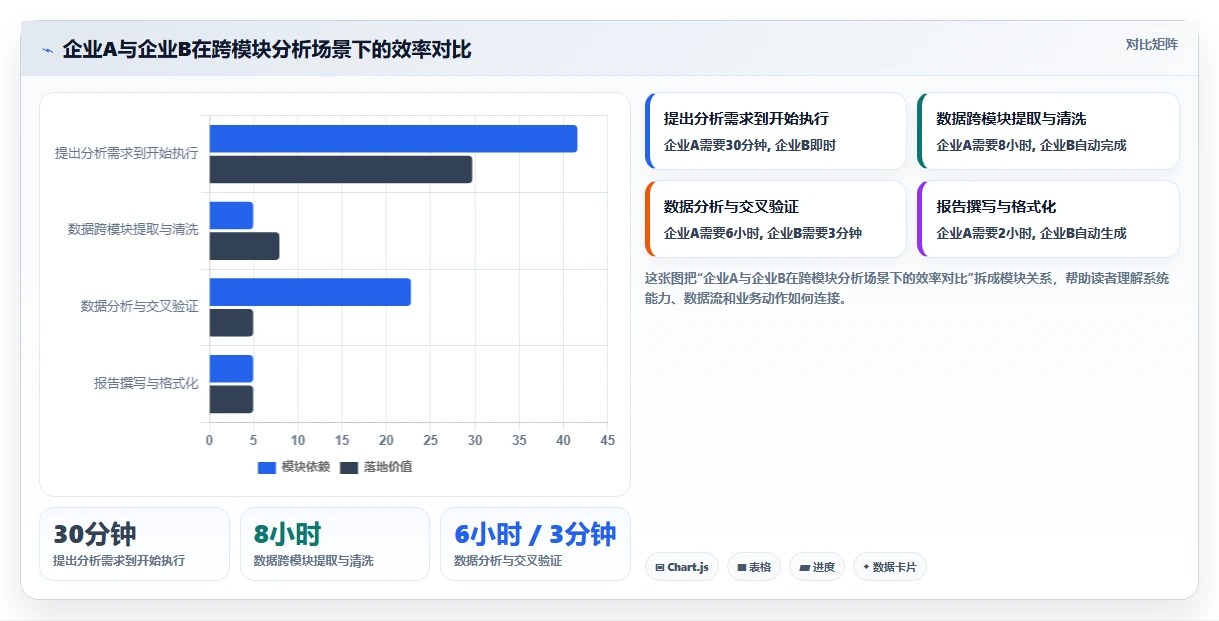Click the icon inside the Chart.js chip
The height and width of the screenshot is (621, 1219).
660,568
